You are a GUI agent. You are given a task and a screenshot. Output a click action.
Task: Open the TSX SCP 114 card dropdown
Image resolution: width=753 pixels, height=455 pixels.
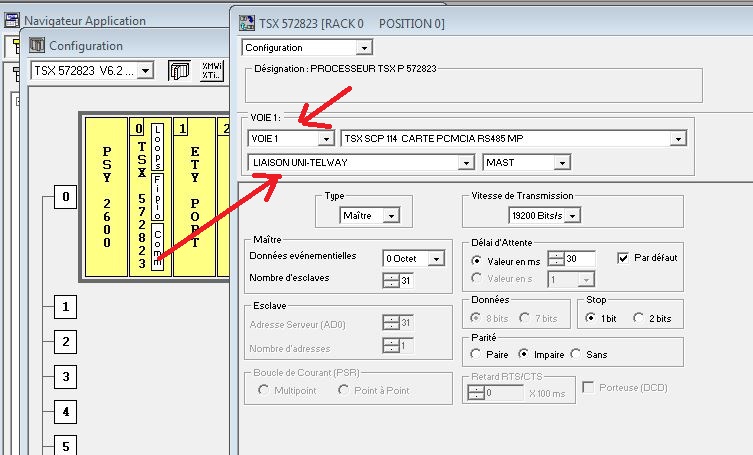[x=678, y=139]
